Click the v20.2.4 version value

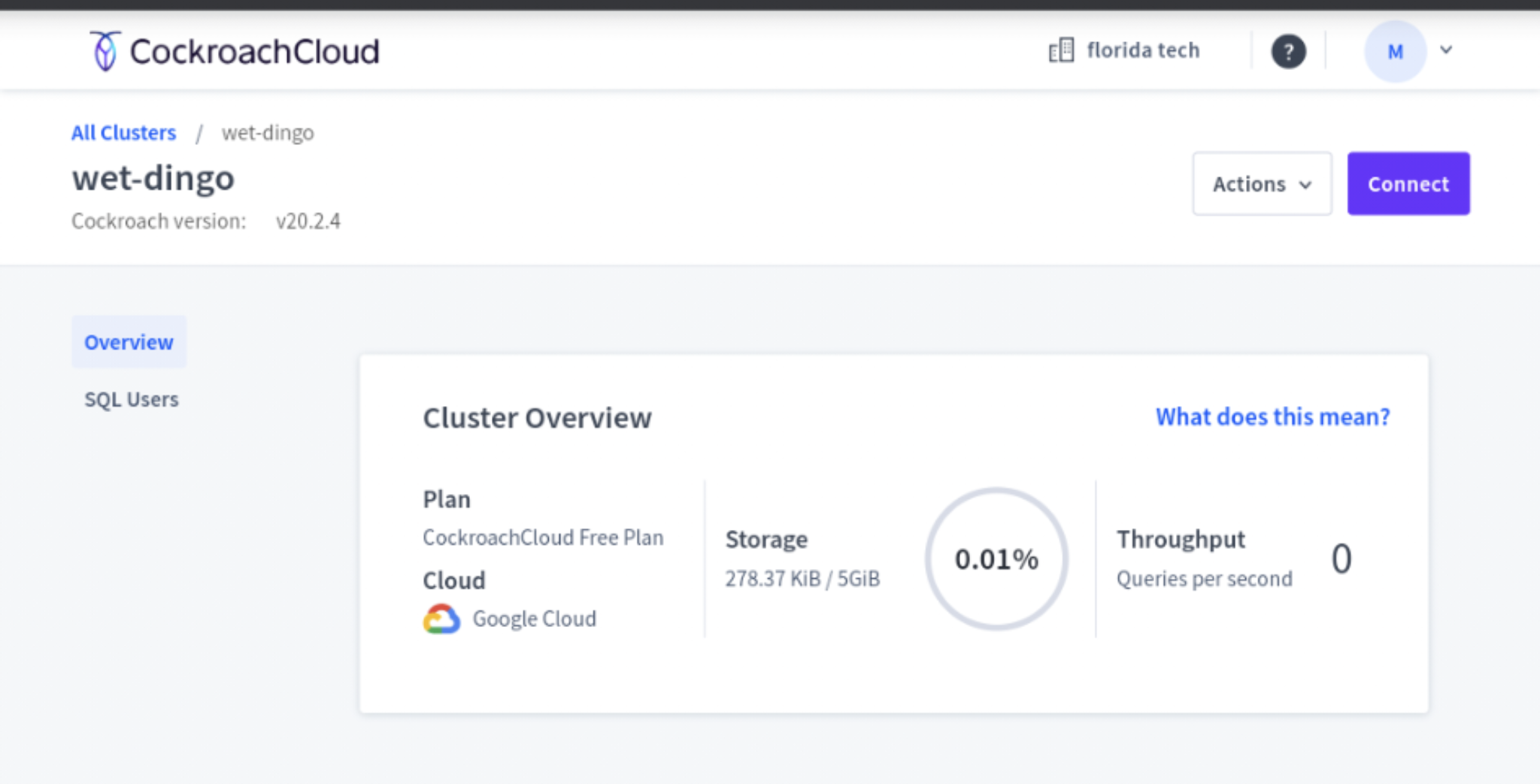pyautogui.click(x=308, y=221)
